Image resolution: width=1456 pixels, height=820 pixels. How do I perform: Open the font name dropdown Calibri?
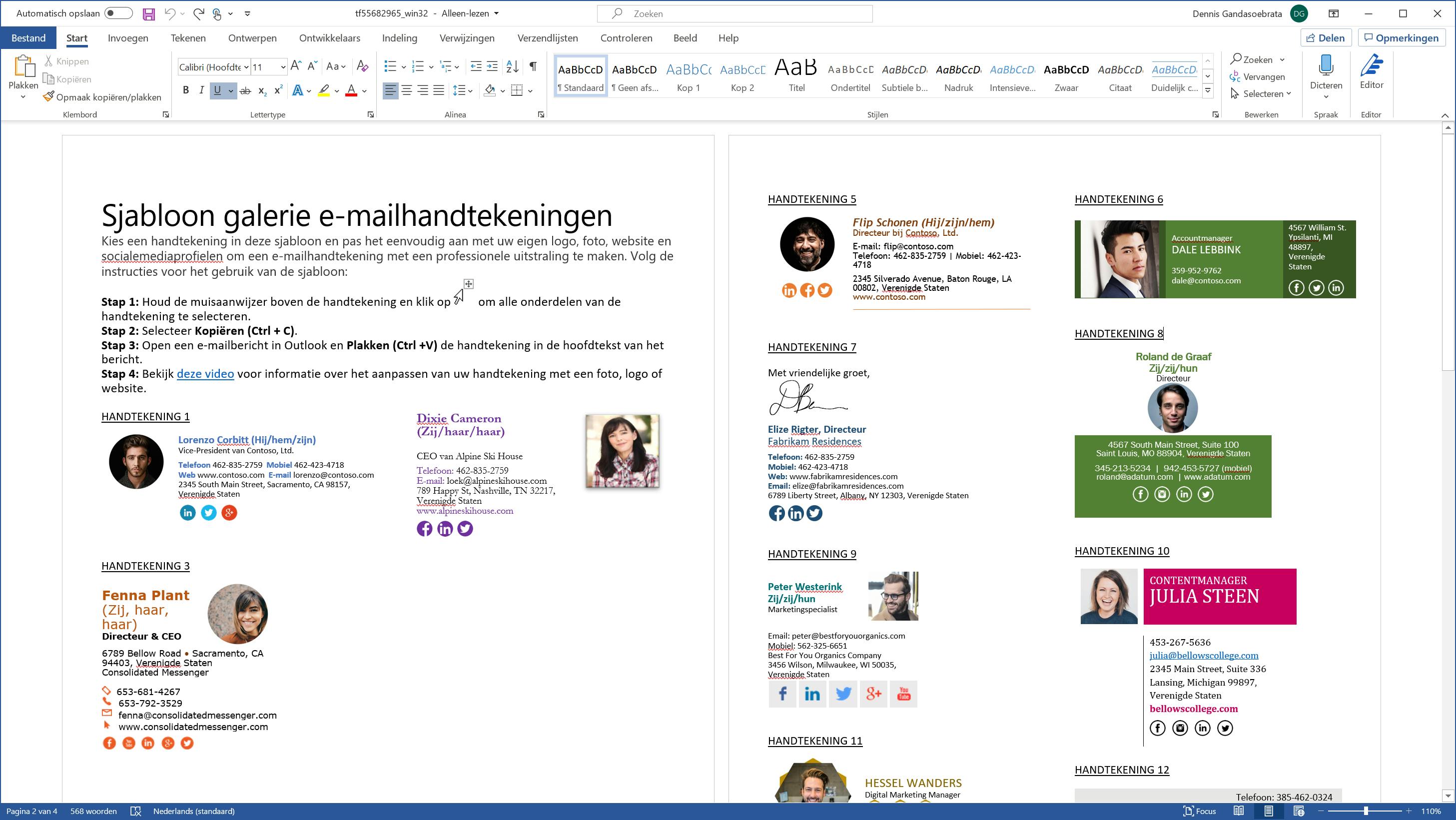(246, 67)
